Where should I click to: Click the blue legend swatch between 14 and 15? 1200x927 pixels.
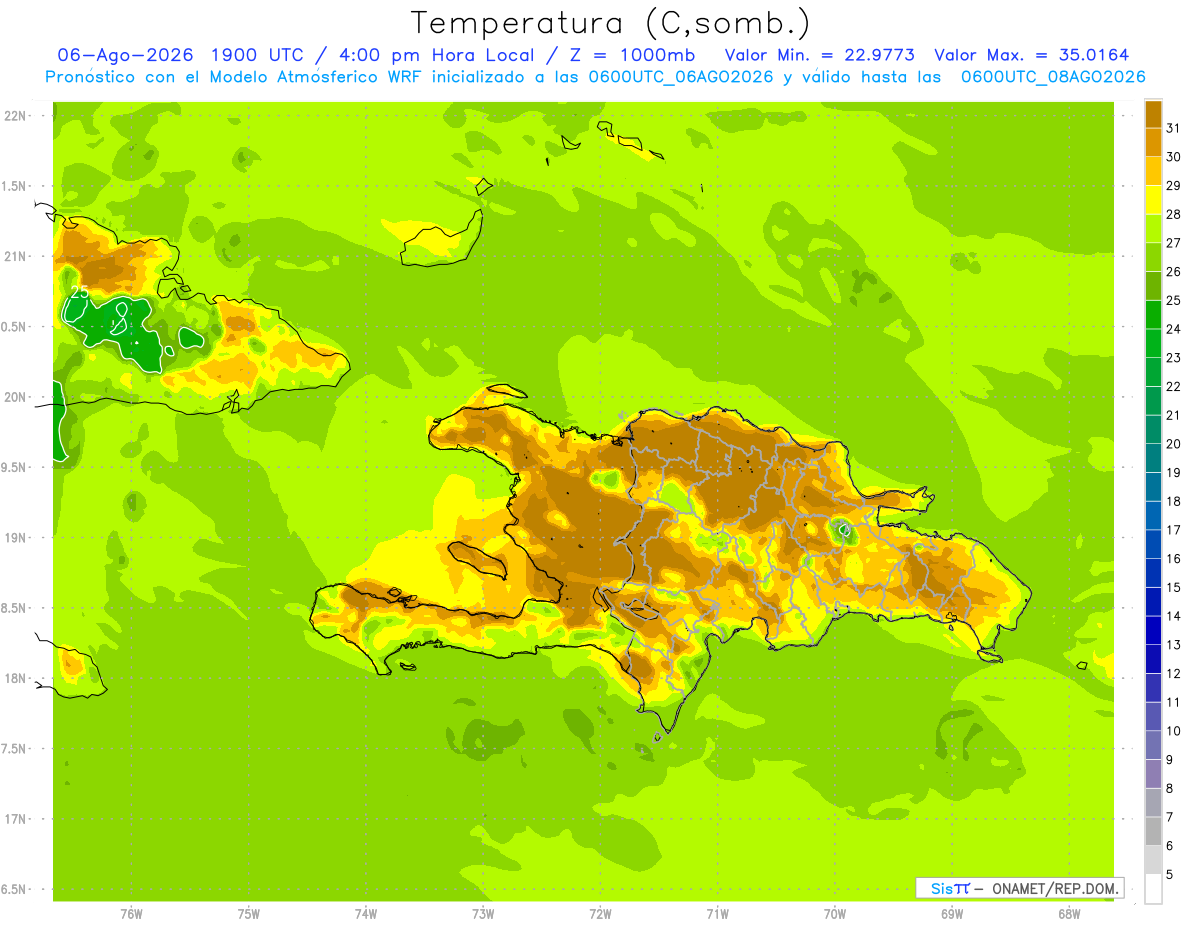(x=1153, y=602)
